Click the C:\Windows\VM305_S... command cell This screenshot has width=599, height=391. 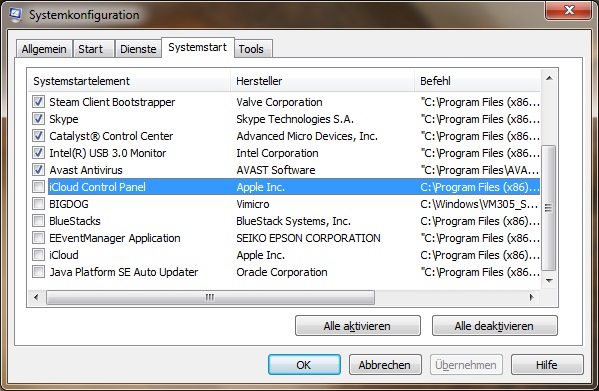[479, 204]
